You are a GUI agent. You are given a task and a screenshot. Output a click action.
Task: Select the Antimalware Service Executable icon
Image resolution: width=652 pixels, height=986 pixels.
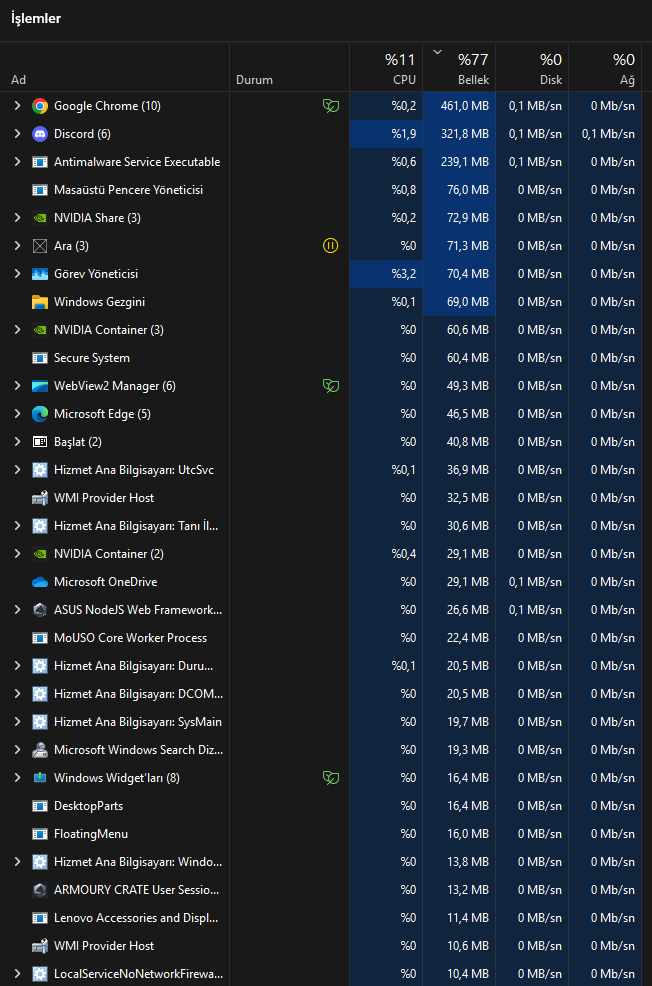tap(40, 162)
